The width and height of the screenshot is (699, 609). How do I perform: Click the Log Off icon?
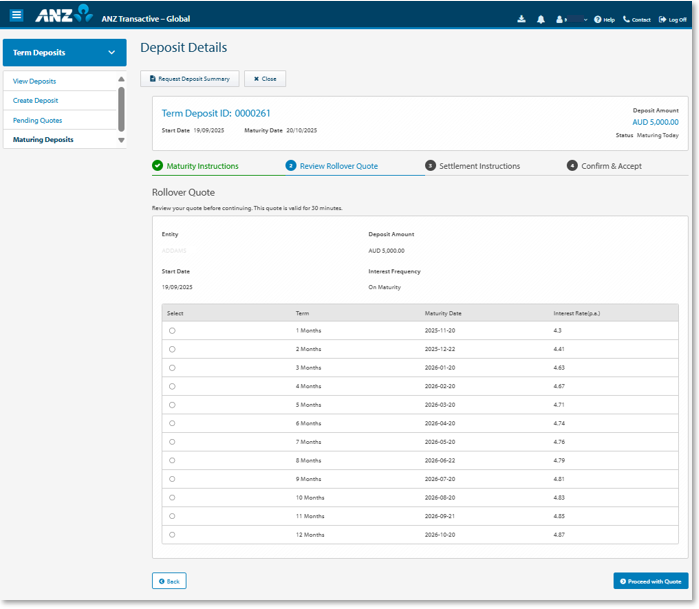(x=662, y=19)
